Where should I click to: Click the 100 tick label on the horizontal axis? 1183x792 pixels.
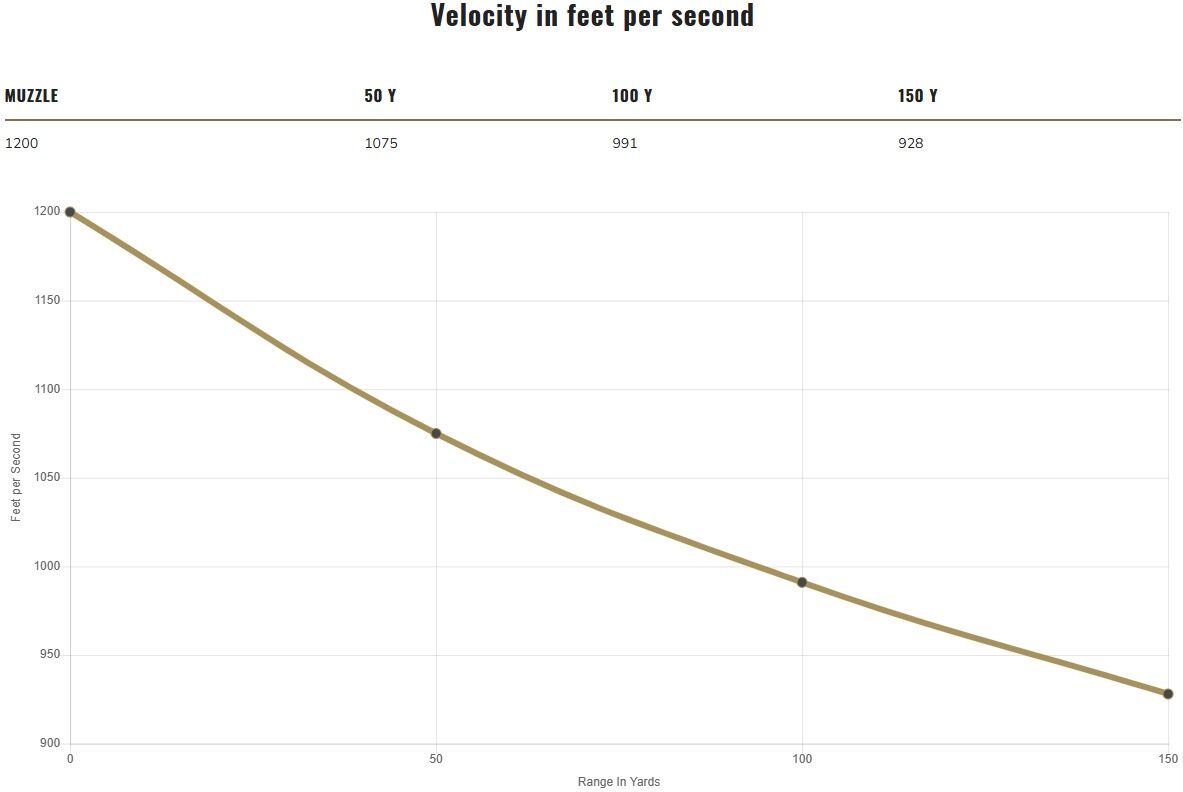point(802,760)
